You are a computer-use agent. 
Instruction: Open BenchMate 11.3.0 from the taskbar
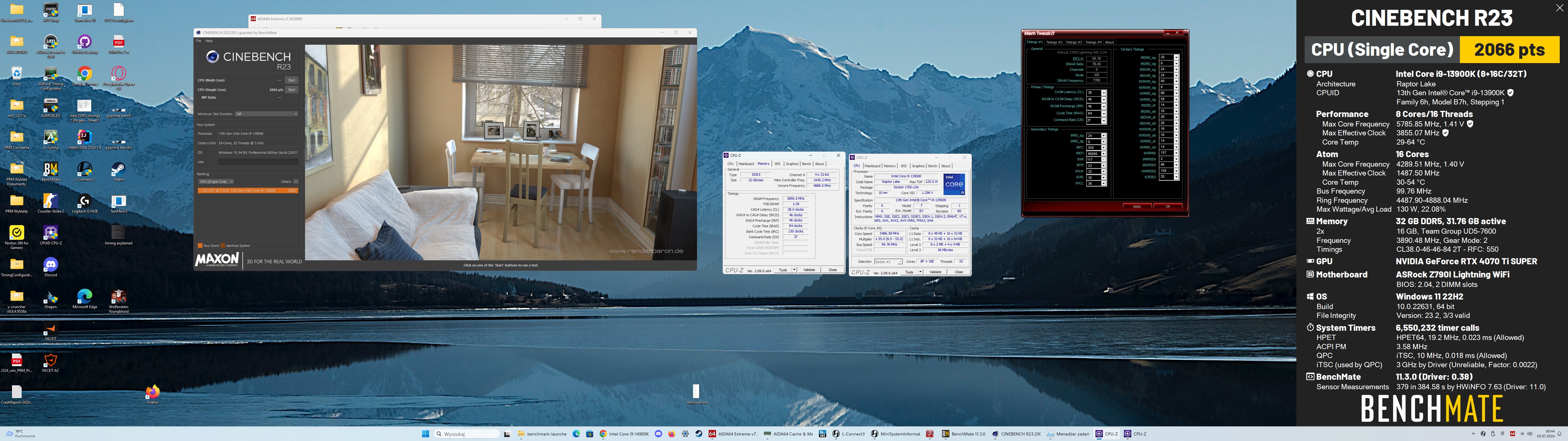[963, 434]
